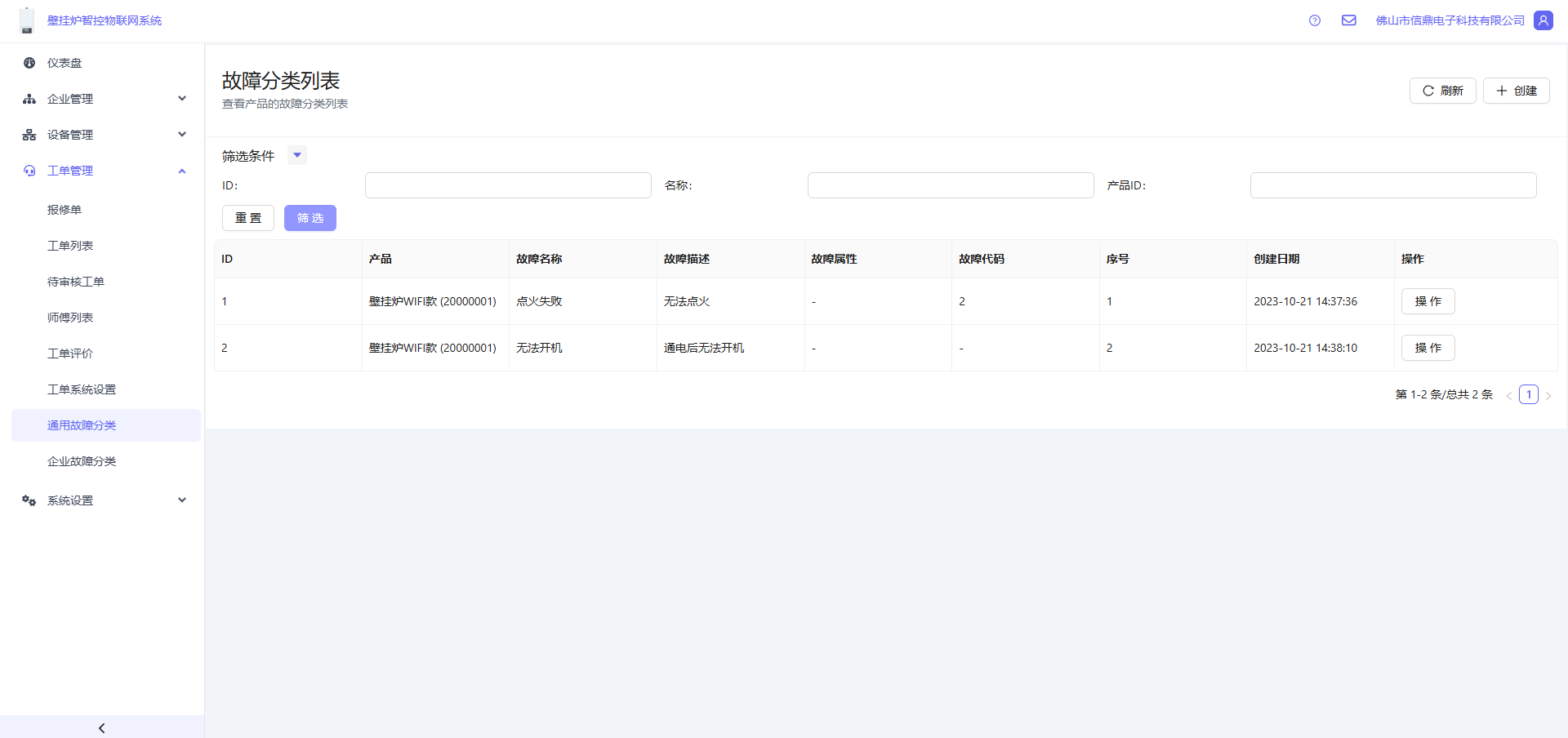Open the 企业故障分类 menu item
This screenshot has height=738, width=1568.
point(82,461)
